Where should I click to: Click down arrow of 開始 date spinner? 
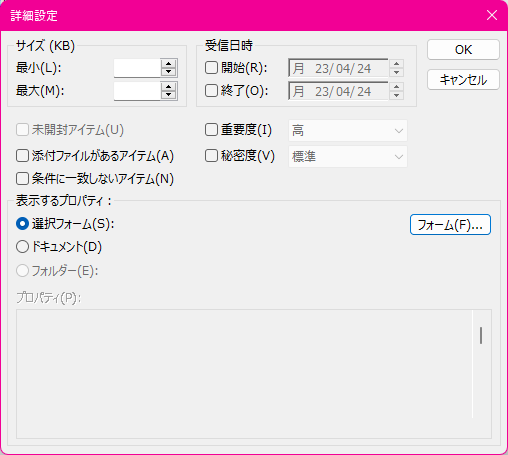pyautogui.click(x=396, y=72)
